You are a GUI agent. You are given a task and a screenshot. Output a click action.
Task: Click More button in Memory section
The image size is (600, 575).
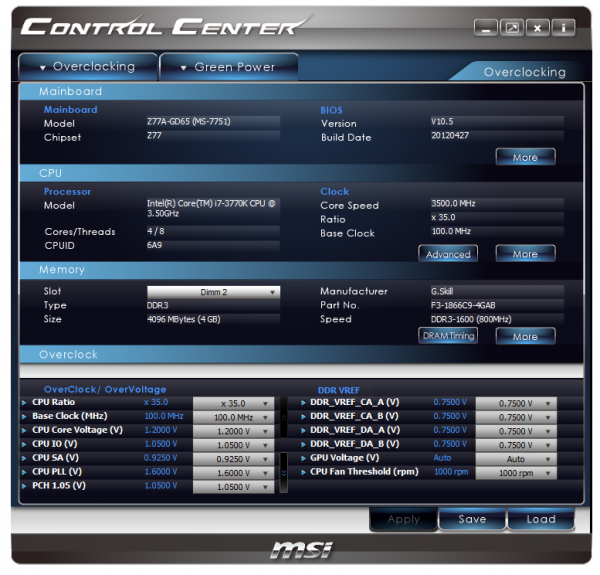coord(525,336)
